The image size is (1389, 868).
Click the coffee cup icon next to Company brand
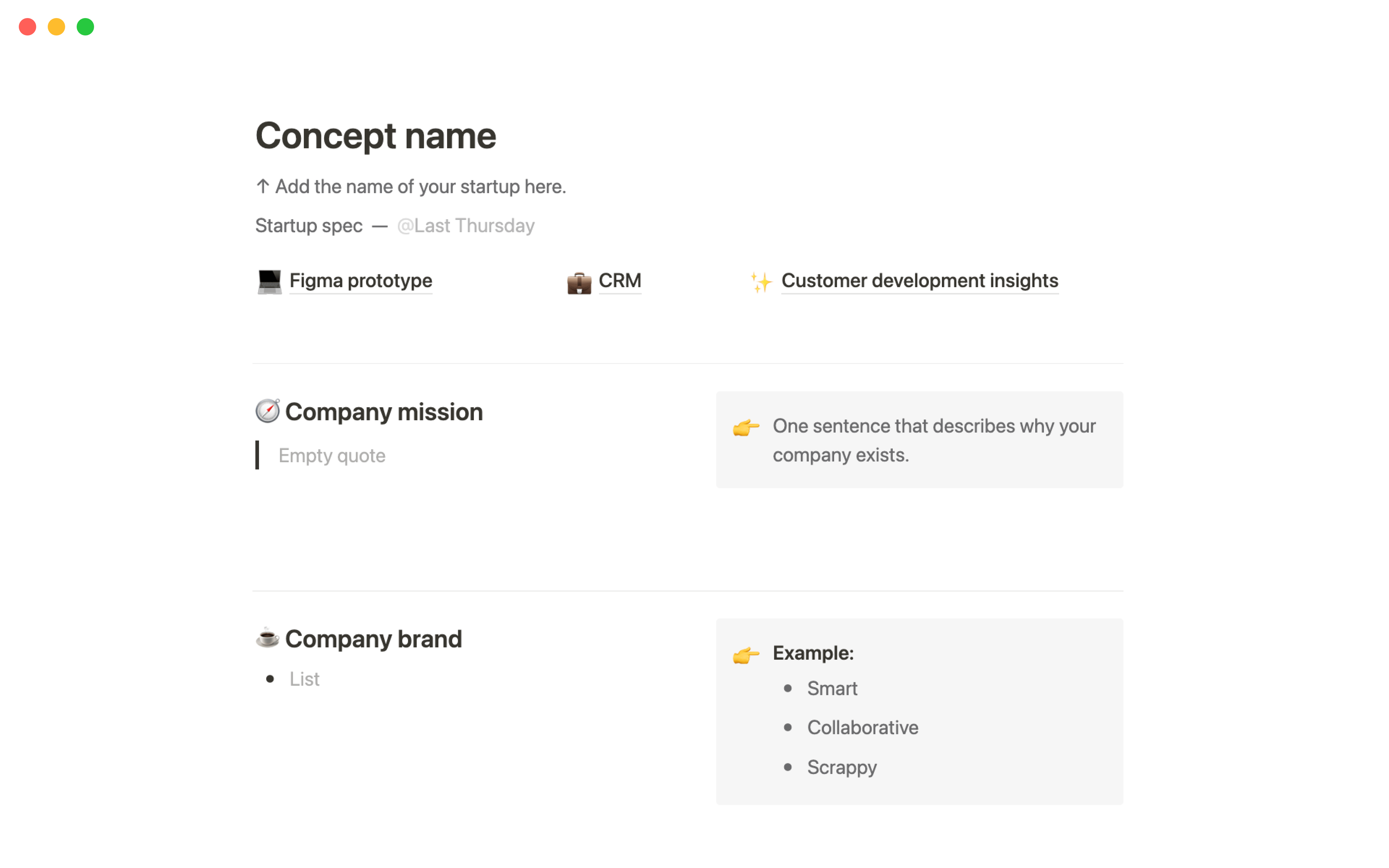pyautogui.click(x=267, y=638)
